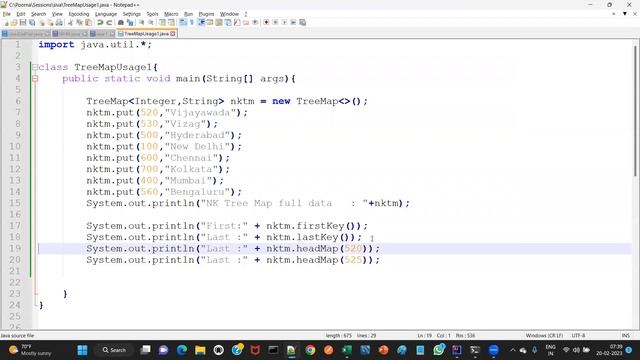Viewport: 640px width, 360px height.
Task: Click the Save toolbar icon
Action: pyautogui.click(x=23, y=22)
